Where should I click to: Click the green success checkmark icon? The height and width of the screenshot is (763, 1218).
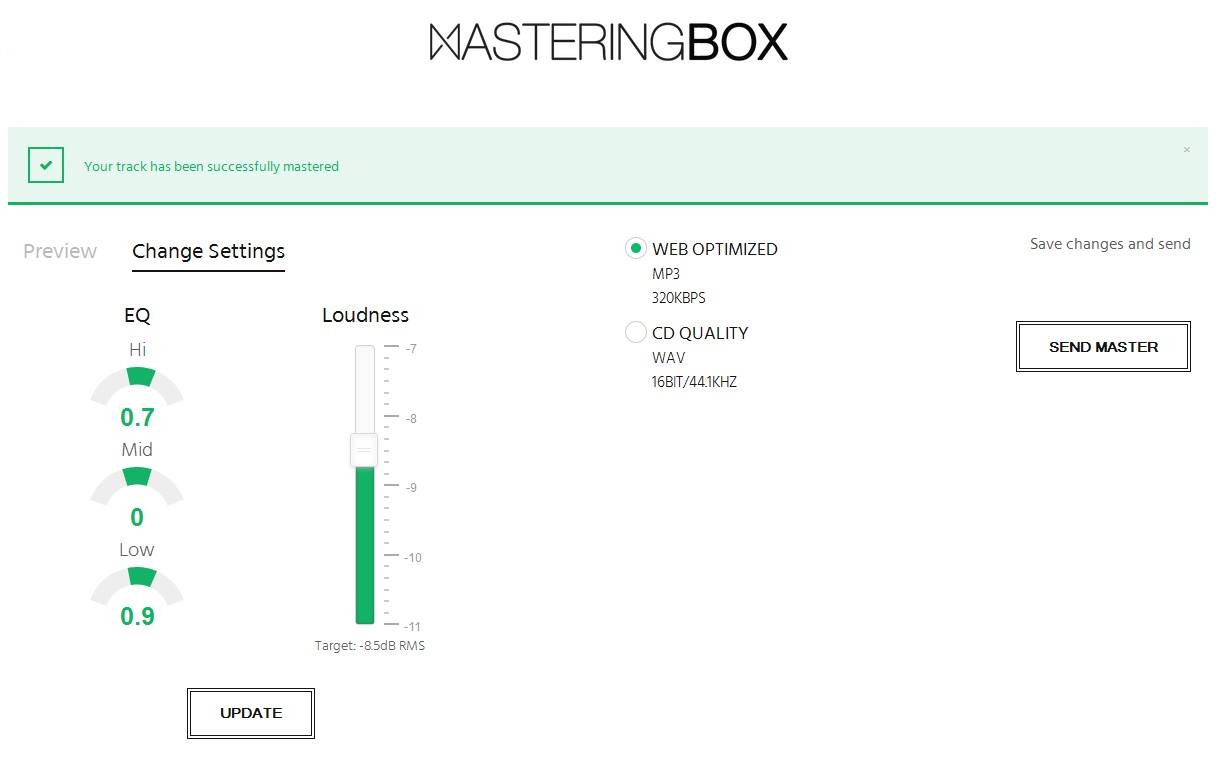tap(45, 165)
